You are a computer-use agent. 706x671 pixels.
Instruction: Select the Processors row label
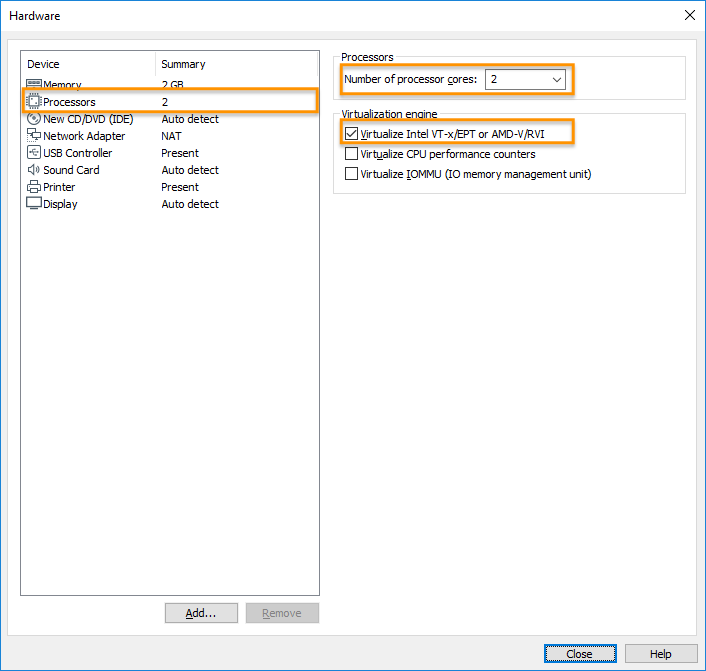[69, 102]
